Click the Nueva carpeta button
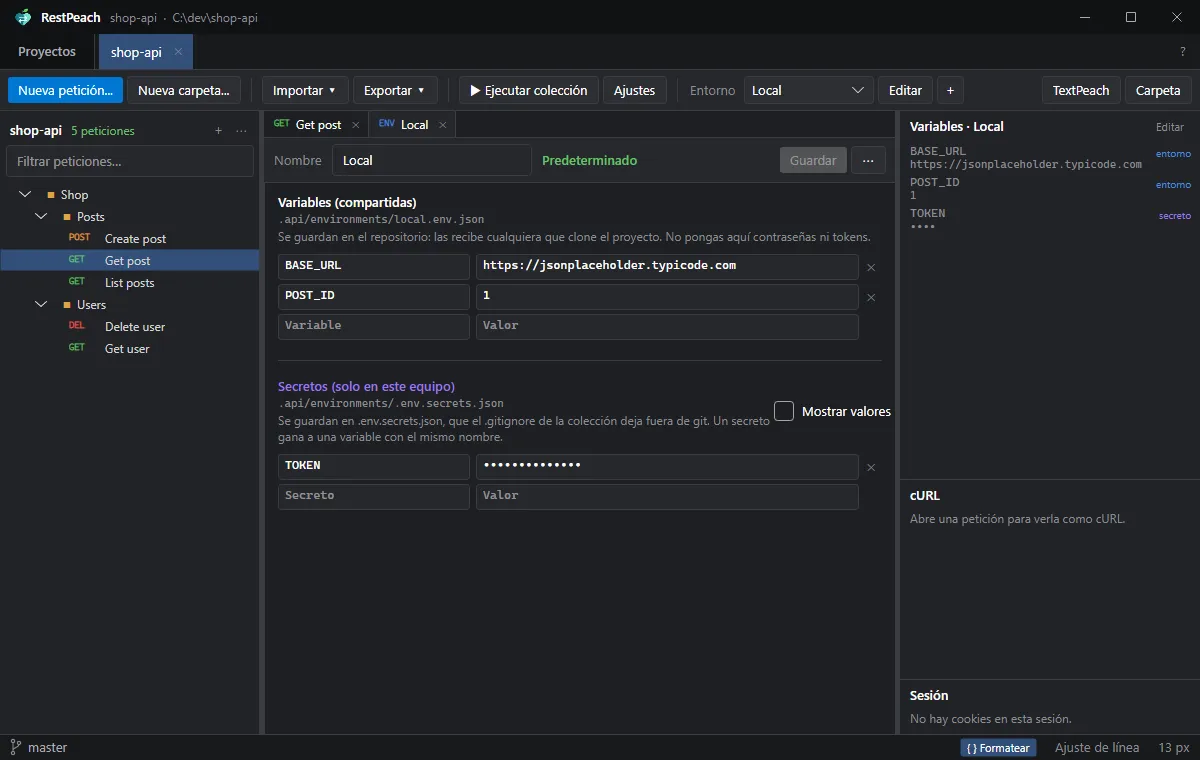This screenshot has width=1200, height=760. (x=184, y=90)
